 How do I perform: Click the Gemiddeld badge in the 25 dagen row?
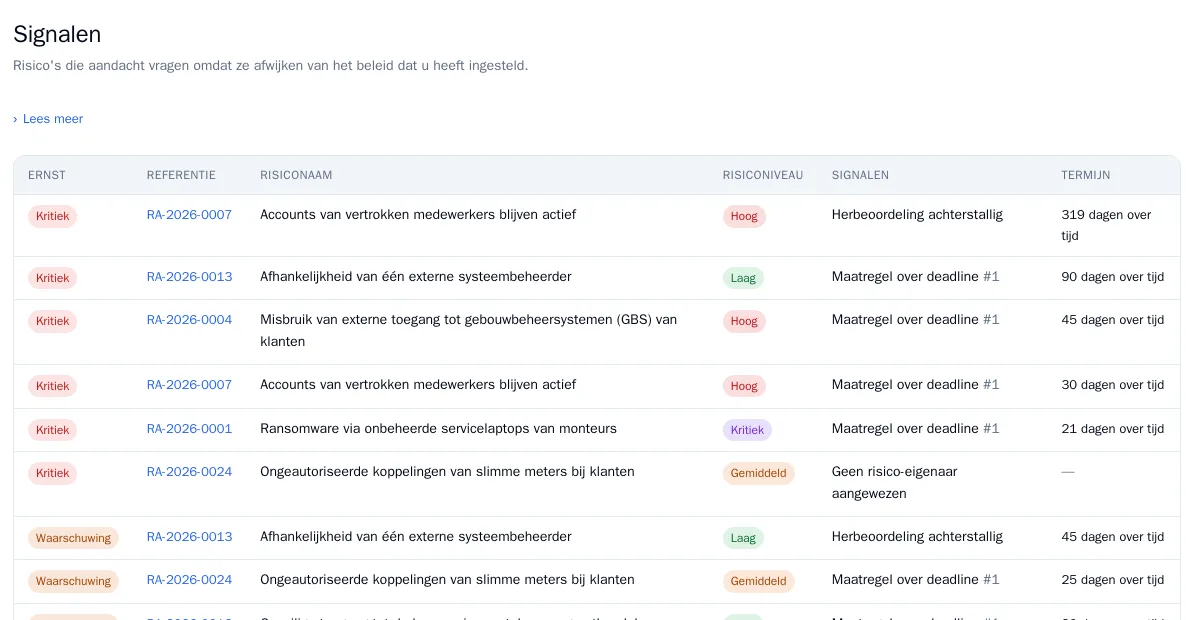tap(758, 581)
